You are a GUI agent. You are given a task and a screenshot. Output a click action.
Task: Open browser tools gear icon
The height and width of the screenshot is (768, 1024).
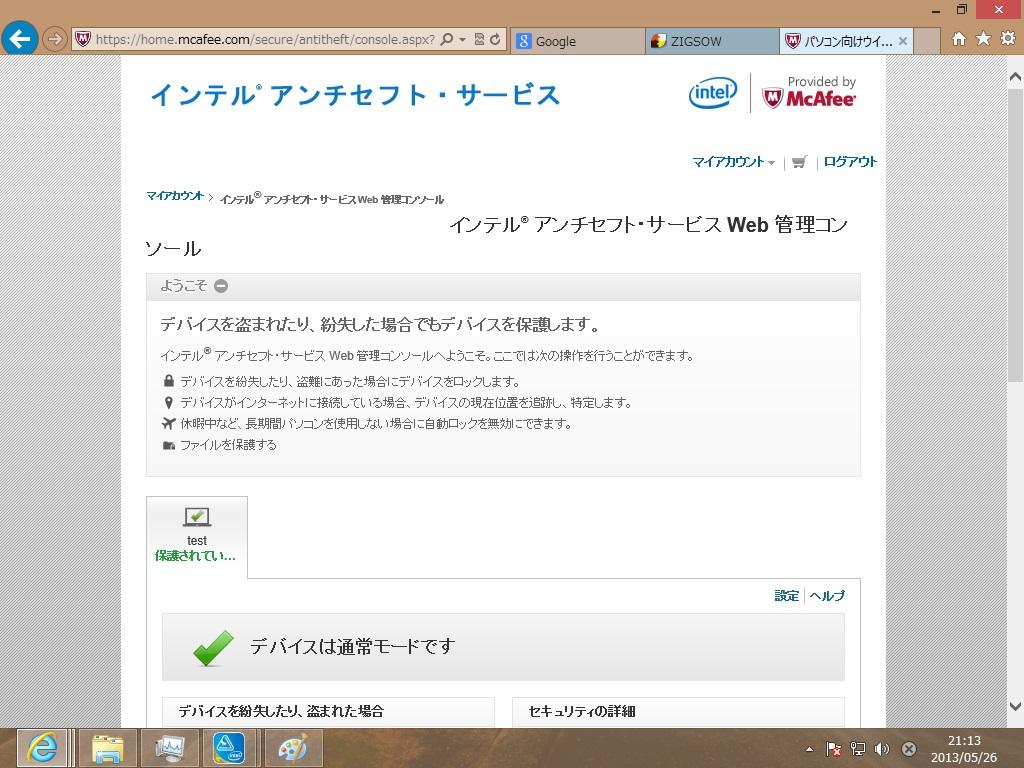(x=1008, y=39)
